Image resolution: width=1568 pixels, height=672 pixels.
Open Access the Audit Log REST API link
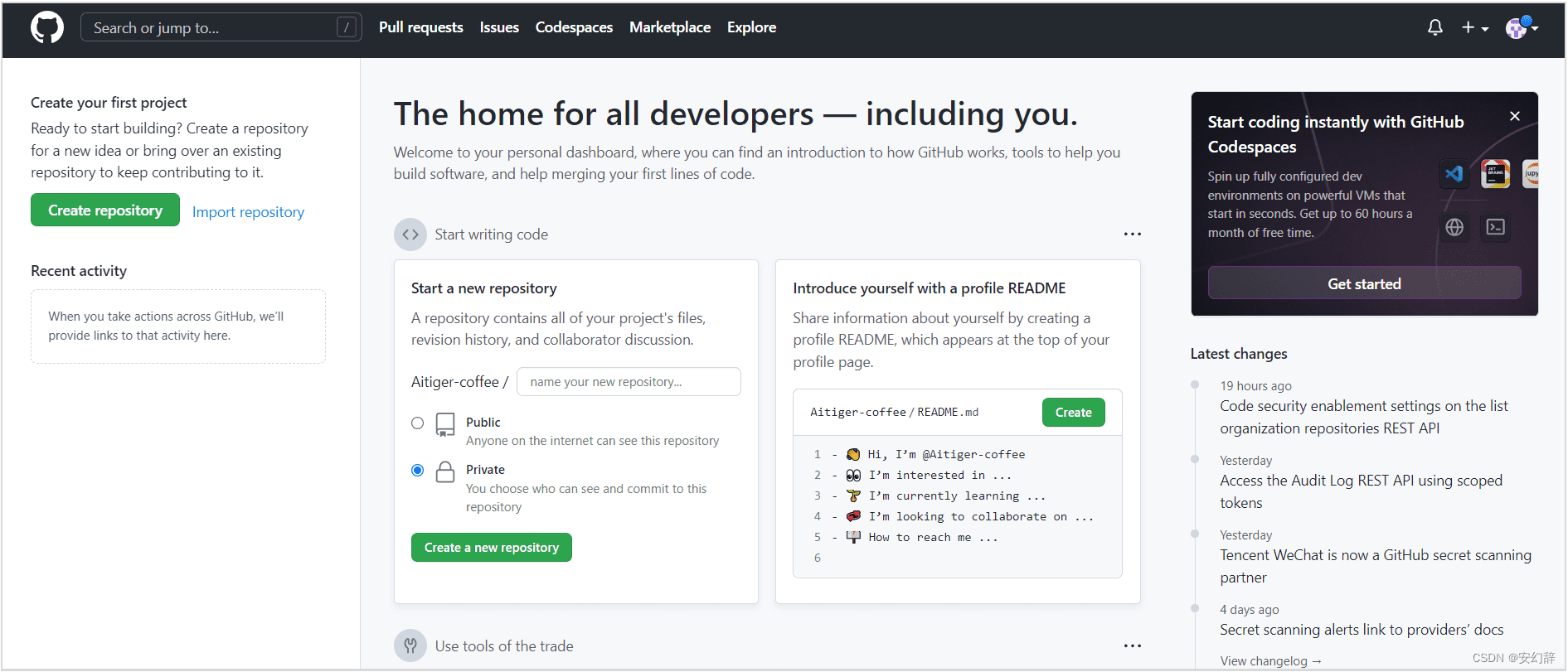(1361, 491)
